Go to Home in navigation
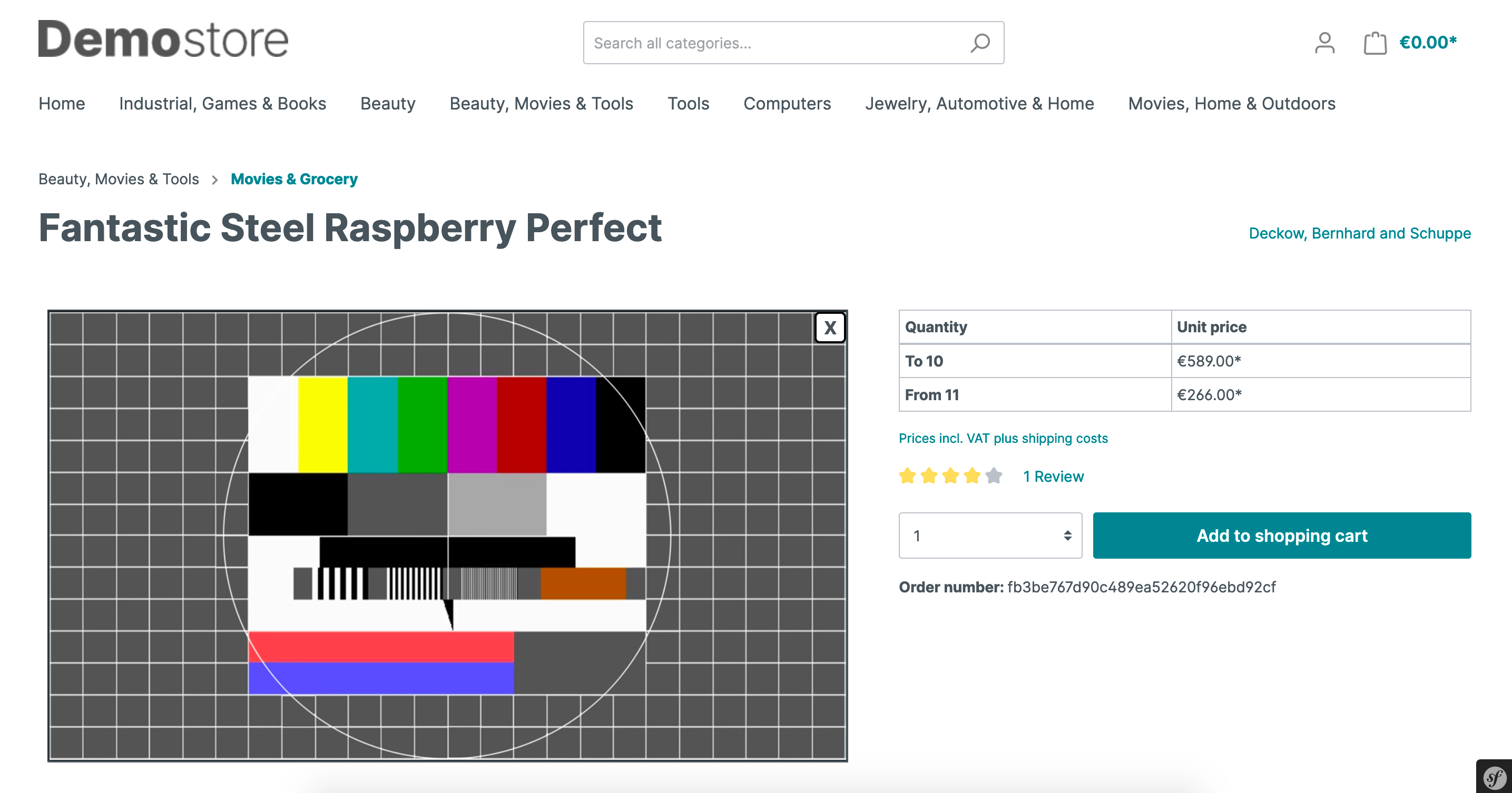The width and height of the screenshot is (1512, 793). click(x=62, y=103)
